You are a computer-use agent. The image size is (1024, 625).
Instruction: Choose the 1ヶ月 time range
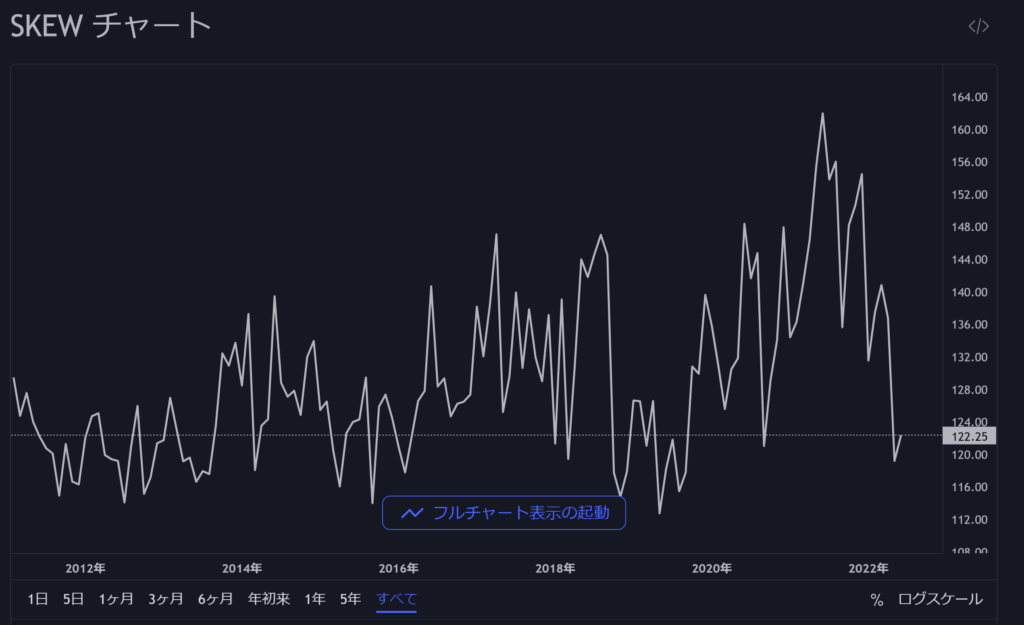pyautogui.click(x=116, y=599)
